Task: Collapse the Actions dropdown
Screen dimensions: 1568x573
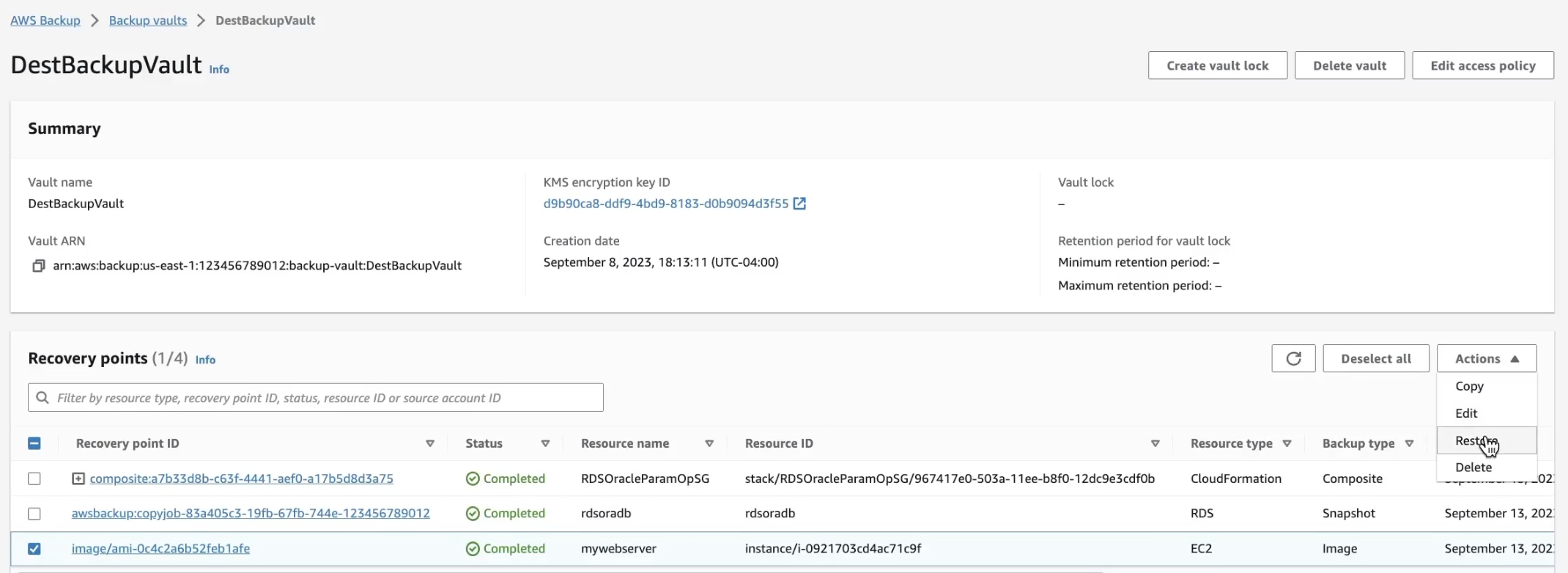Action: pos(1487,358)
